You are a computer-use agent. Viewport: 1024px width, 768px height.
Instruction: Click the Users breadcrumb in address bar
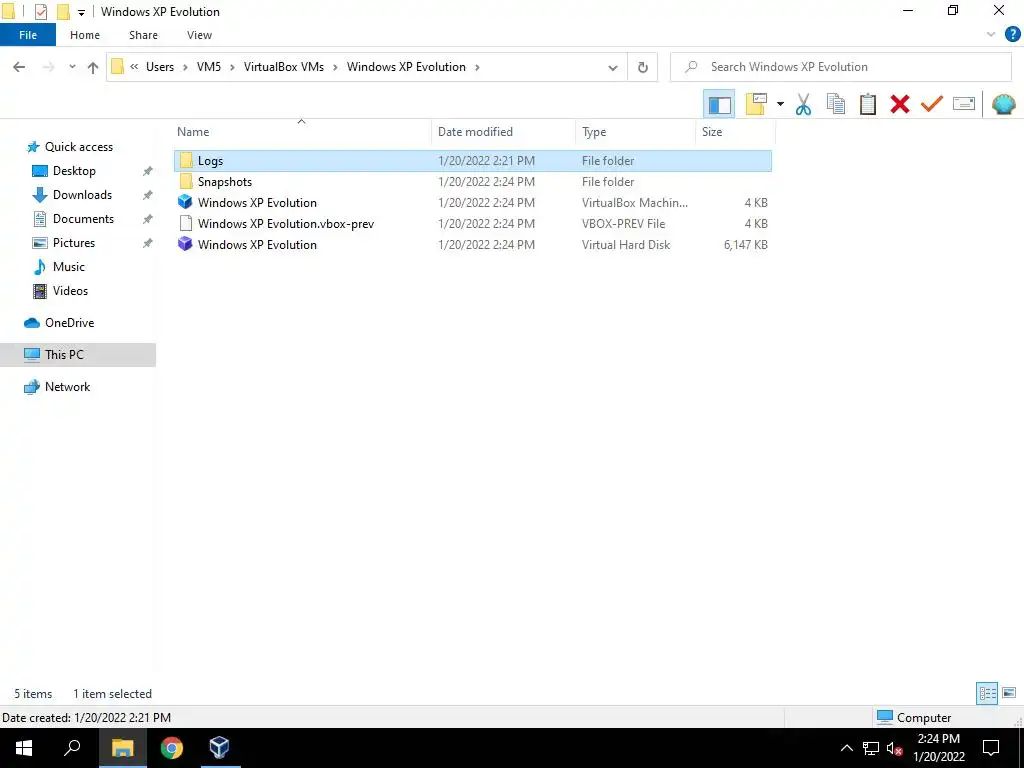click(160, 67)
